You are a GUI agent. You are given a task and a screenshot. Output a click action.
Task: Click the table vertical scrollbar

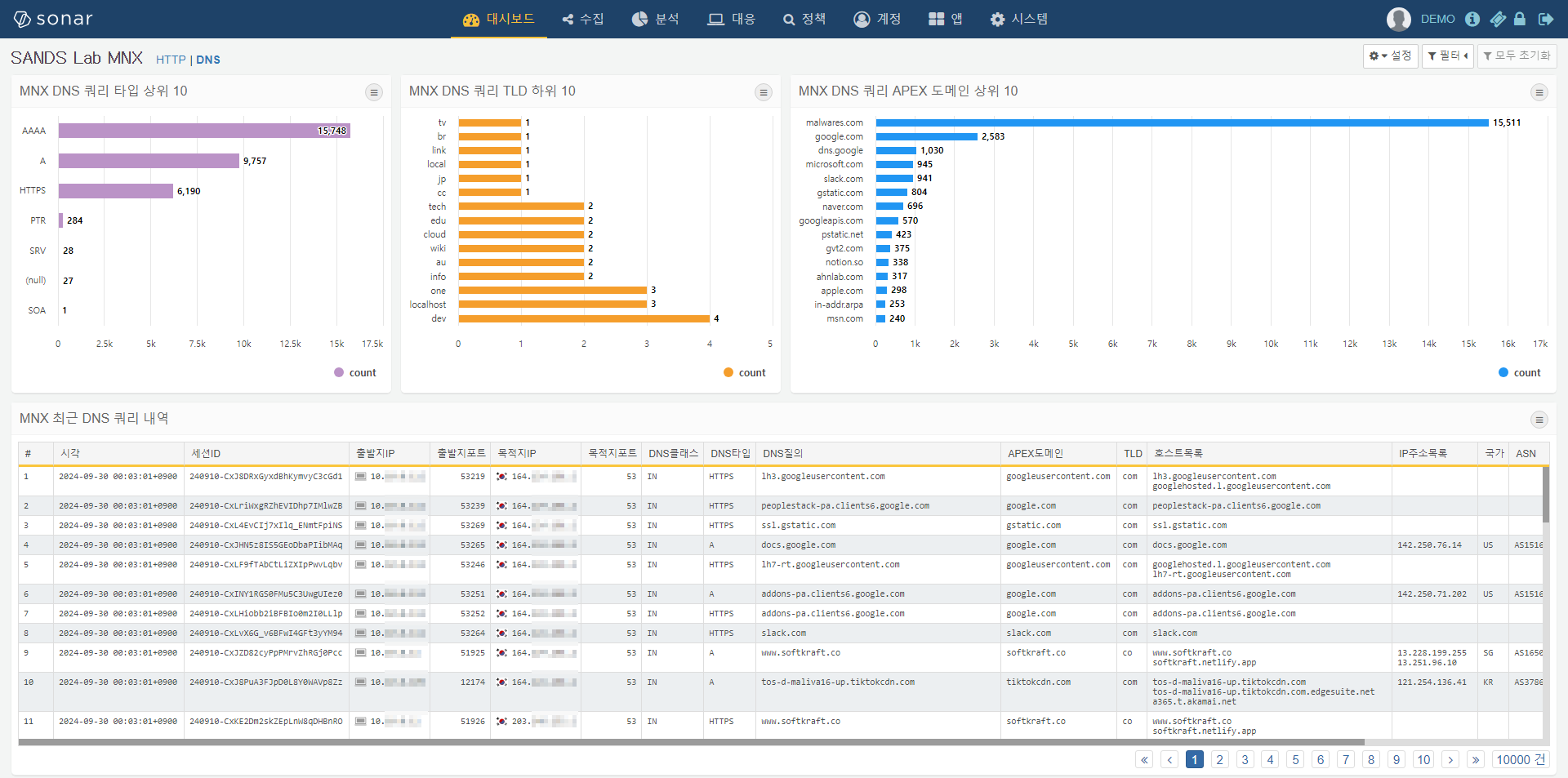click(1545, 495)
